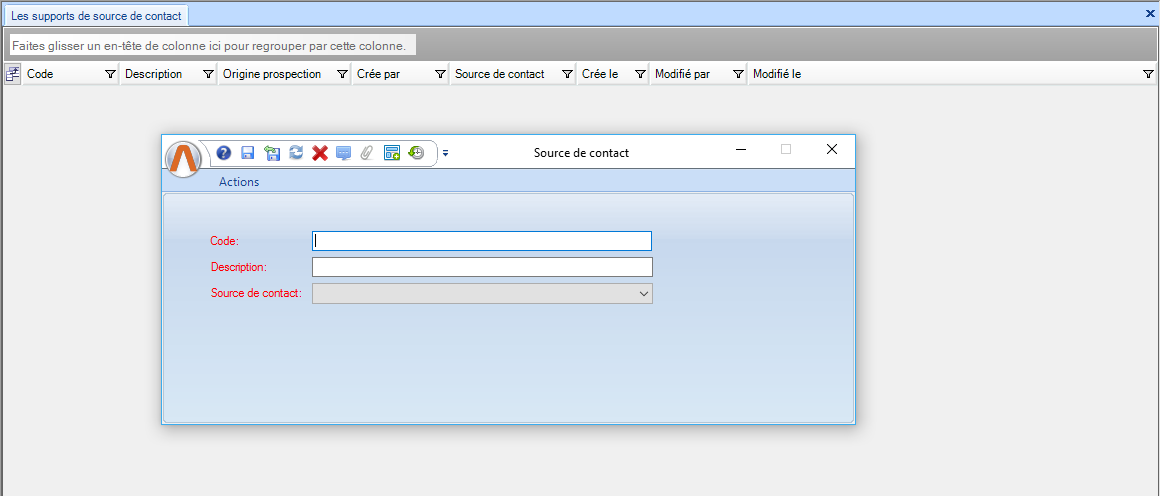The image size is (1161, 496).
Task: Open the Actions menu
Action: pyautogui.click(x=239, y=182)
